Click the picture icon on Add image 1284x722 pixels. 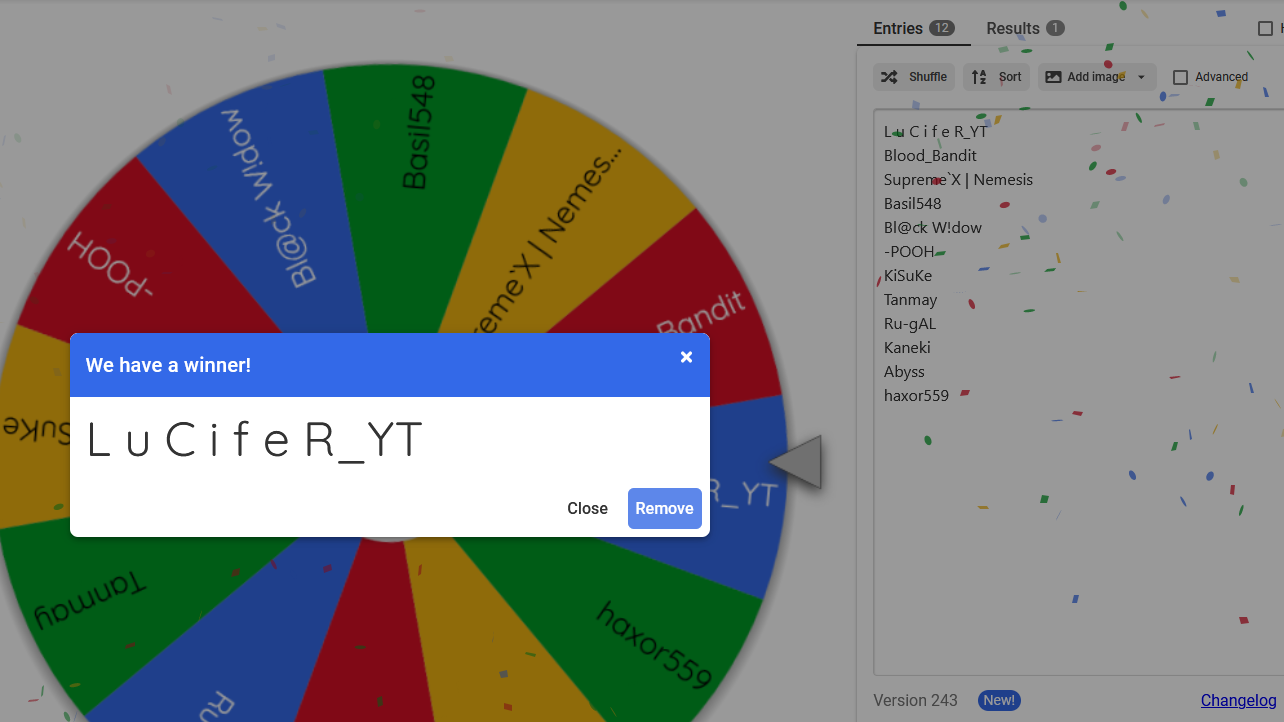click(x=1053, y=77)
